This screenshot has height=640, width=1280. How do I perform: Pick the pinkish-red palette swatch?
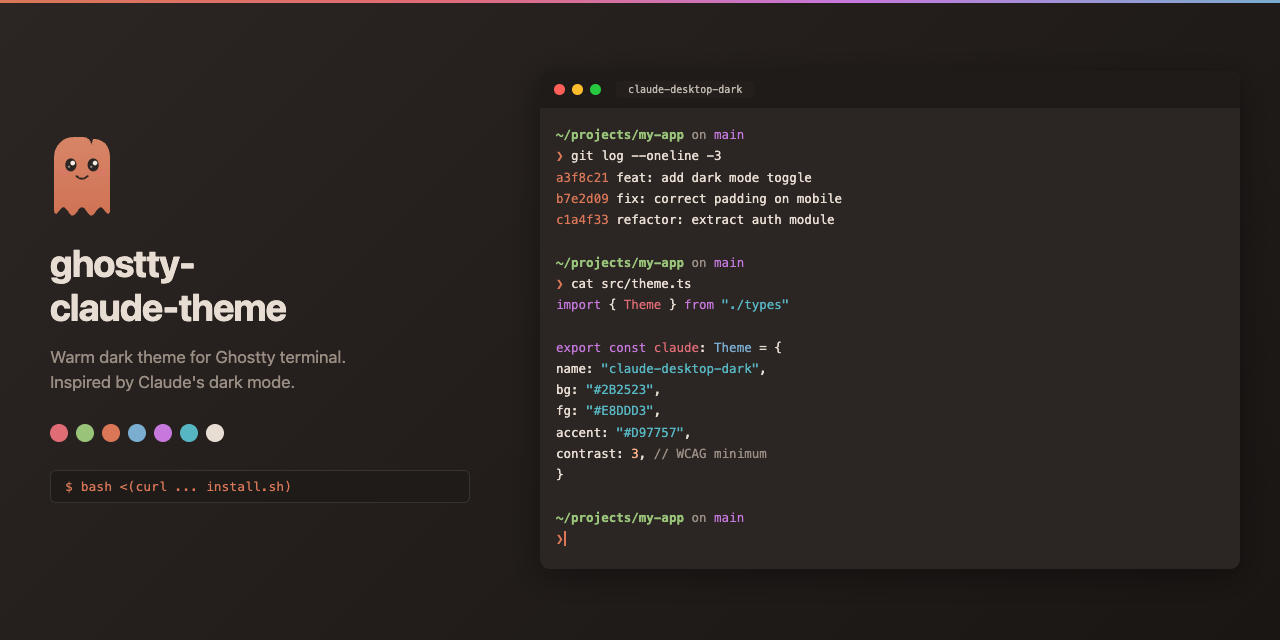(x=59, y=433)
